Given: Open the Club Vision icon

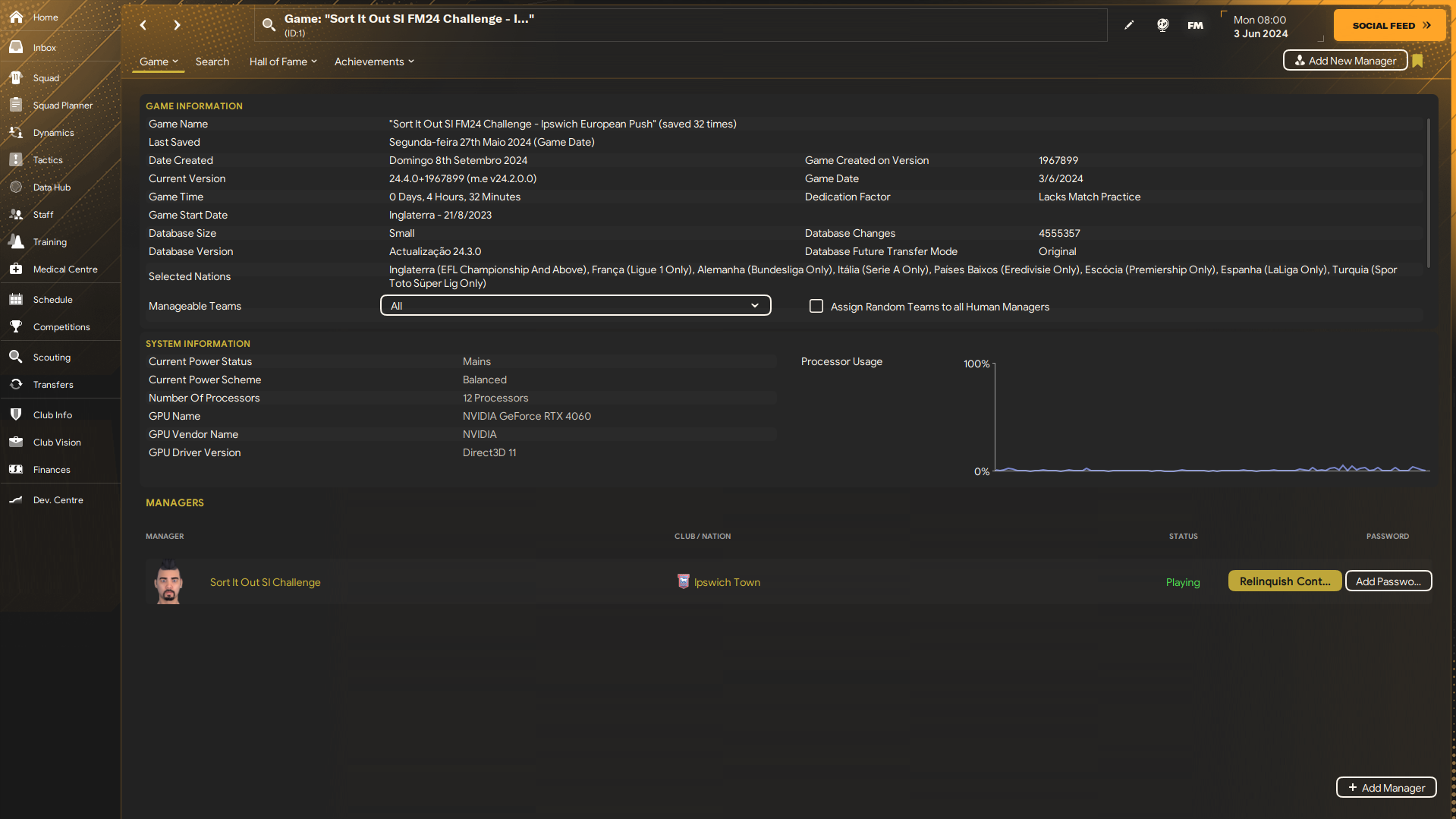Looking at the screenshot, I should tap(16, 442).
